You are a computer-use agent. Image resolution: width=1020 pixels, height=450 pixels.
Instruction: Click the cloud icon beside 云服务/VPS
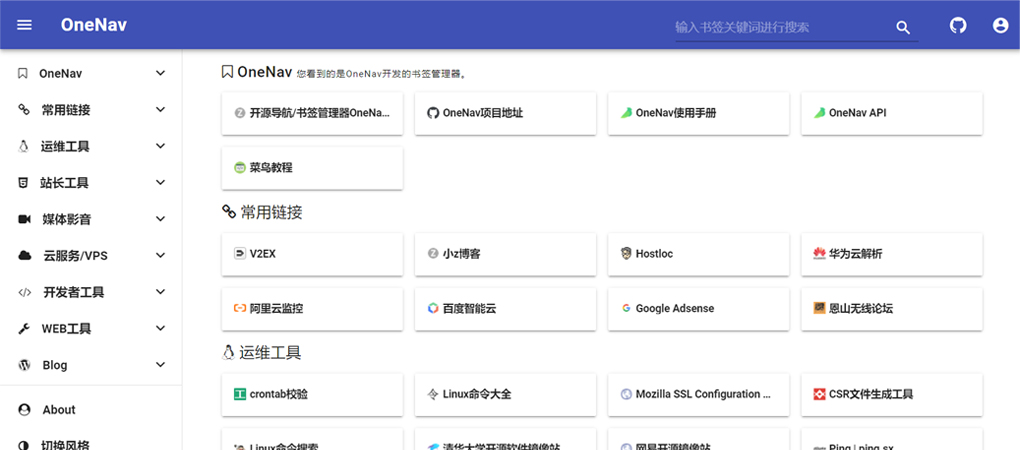(24, 256)
